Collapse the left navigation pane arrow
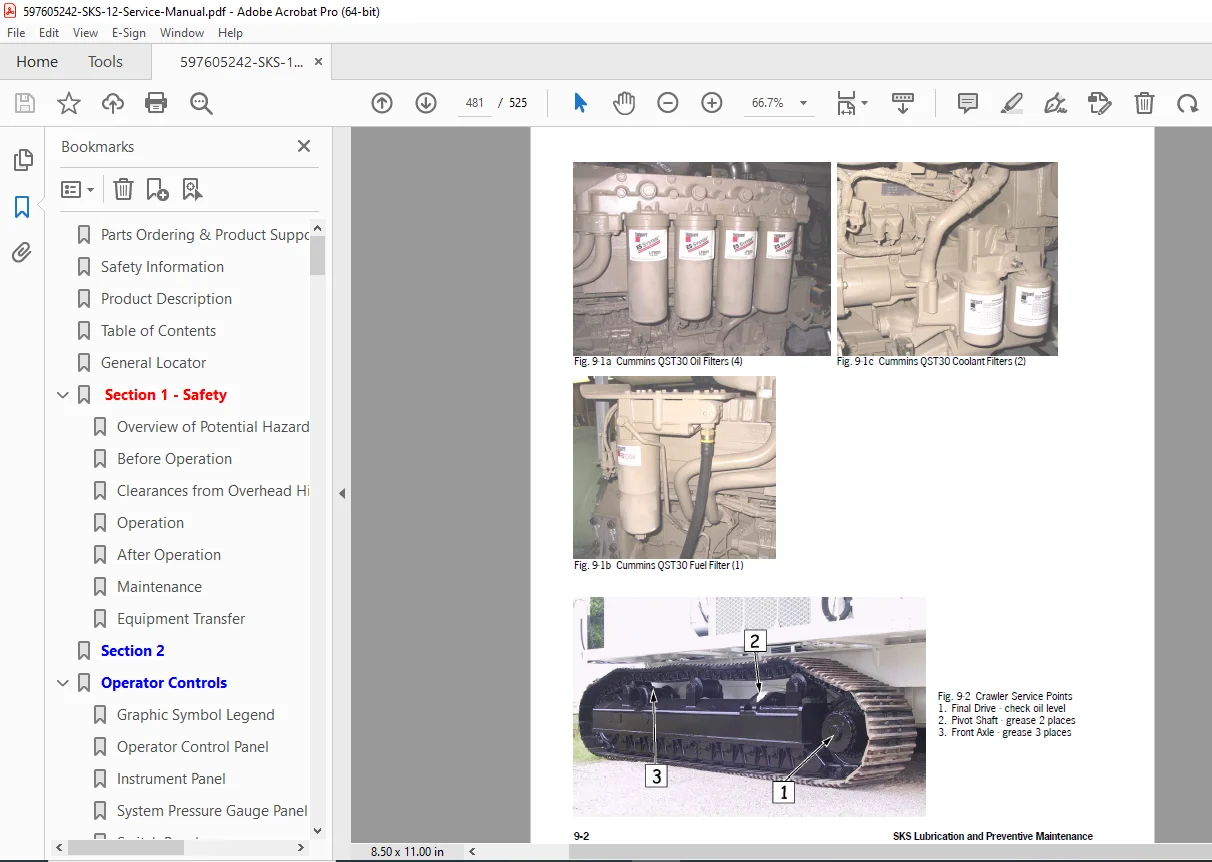This screenshot has height=862, width=1212. click(x=342, y=493)
